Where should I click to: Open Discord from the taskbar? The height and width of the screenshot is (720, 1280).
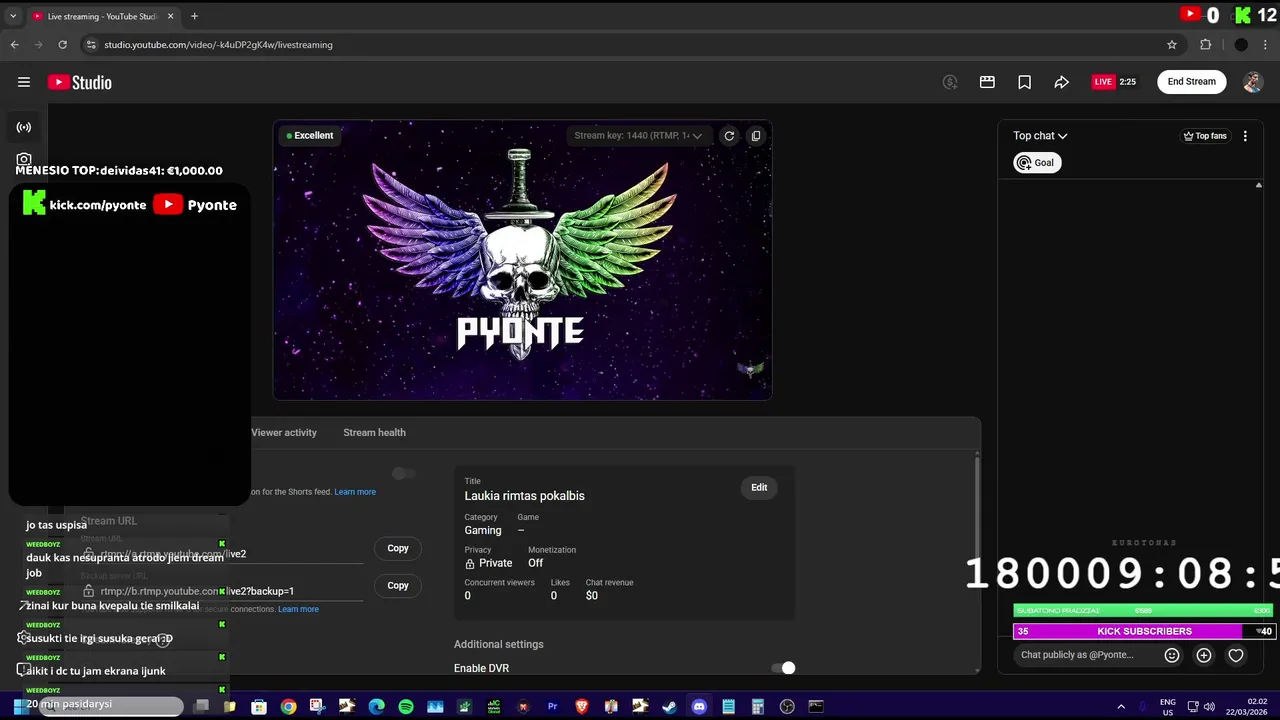point(699,706)
